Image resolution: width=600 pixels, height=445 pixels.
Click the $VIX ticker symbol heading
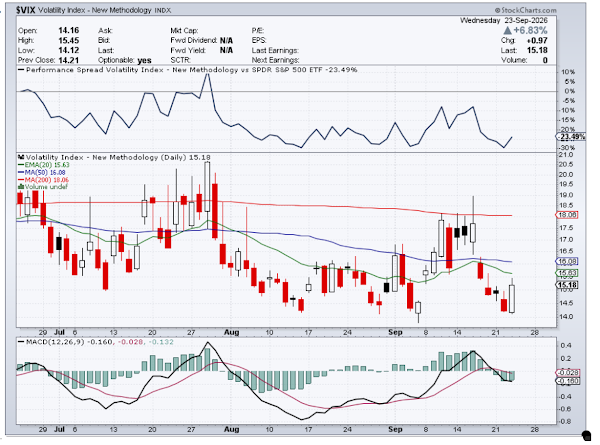(25, 10)
